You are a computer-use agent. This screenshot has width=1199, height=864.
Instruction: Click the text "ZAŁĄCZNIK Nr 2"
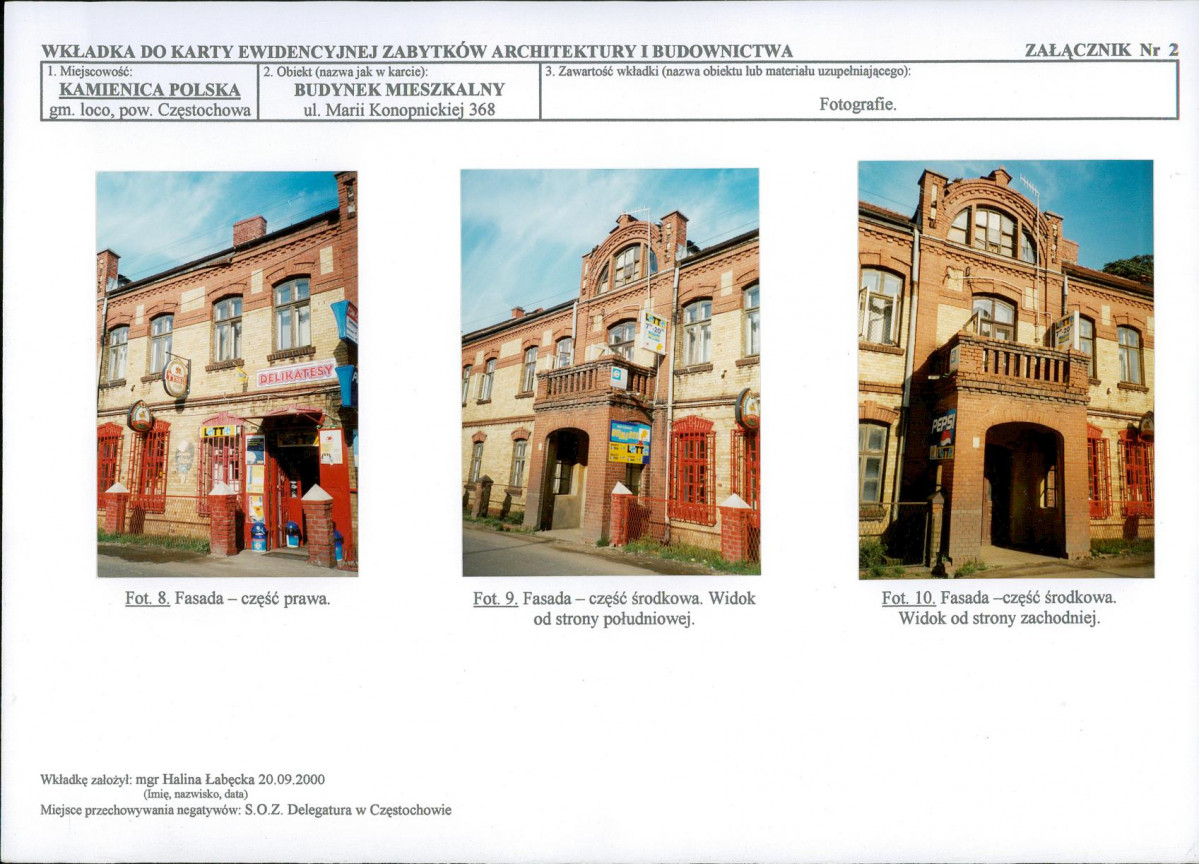(1101, 50)
